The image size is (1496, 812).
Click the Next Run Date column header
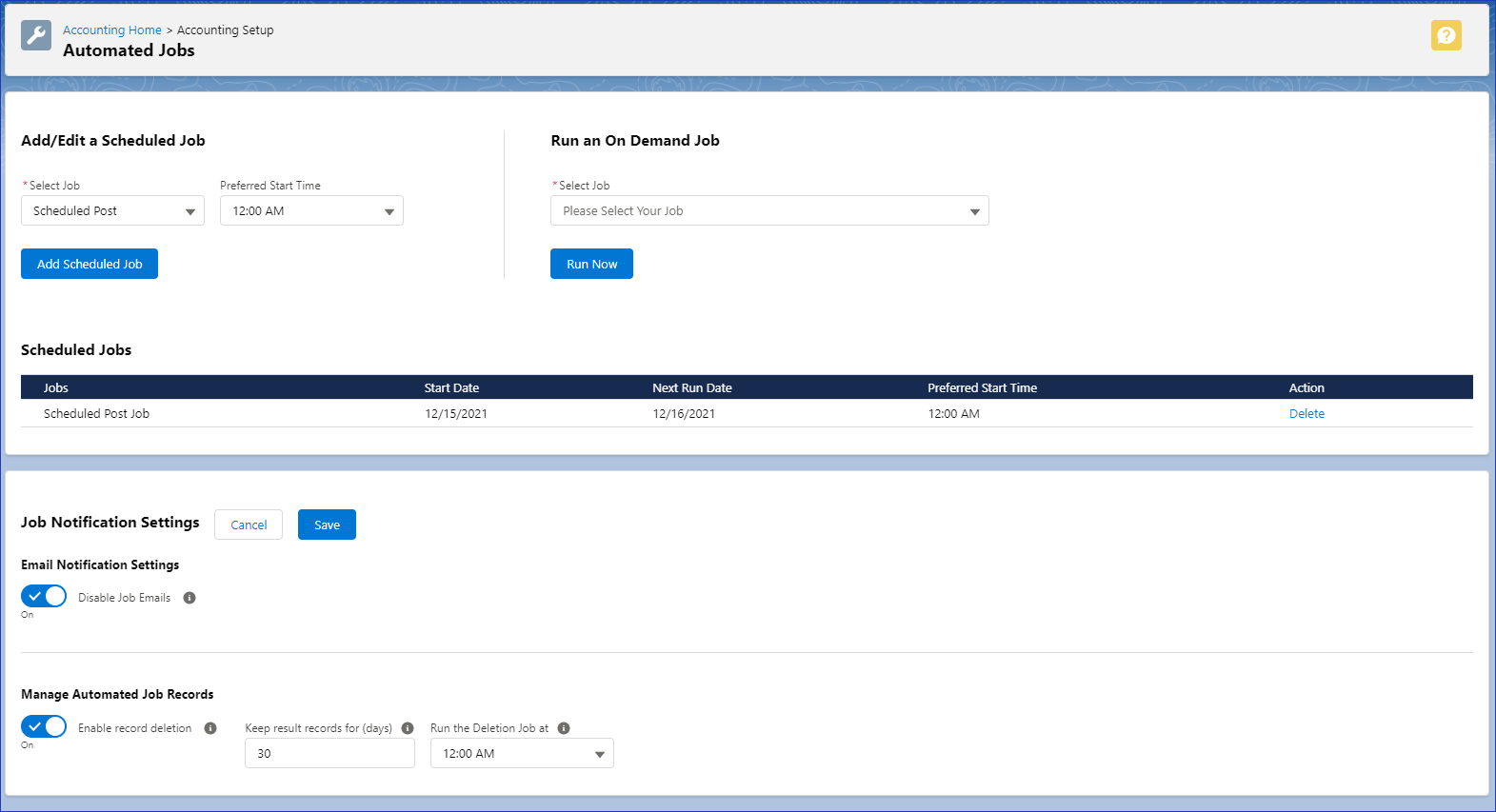692,388
